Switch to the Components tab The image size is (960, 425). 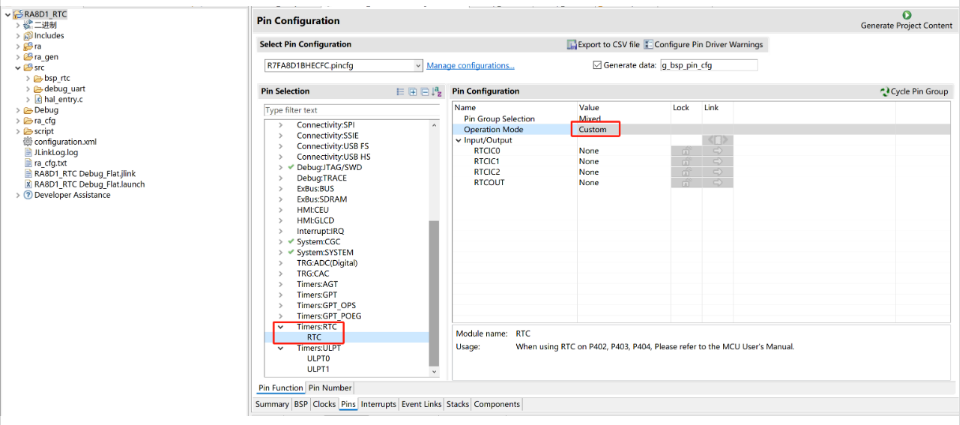coord(497,404)
